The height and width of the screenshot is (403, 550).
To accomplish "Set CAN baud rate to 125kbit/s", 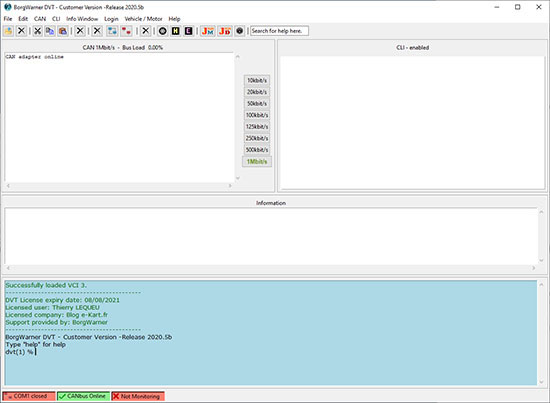I will [x=257, y=127].
